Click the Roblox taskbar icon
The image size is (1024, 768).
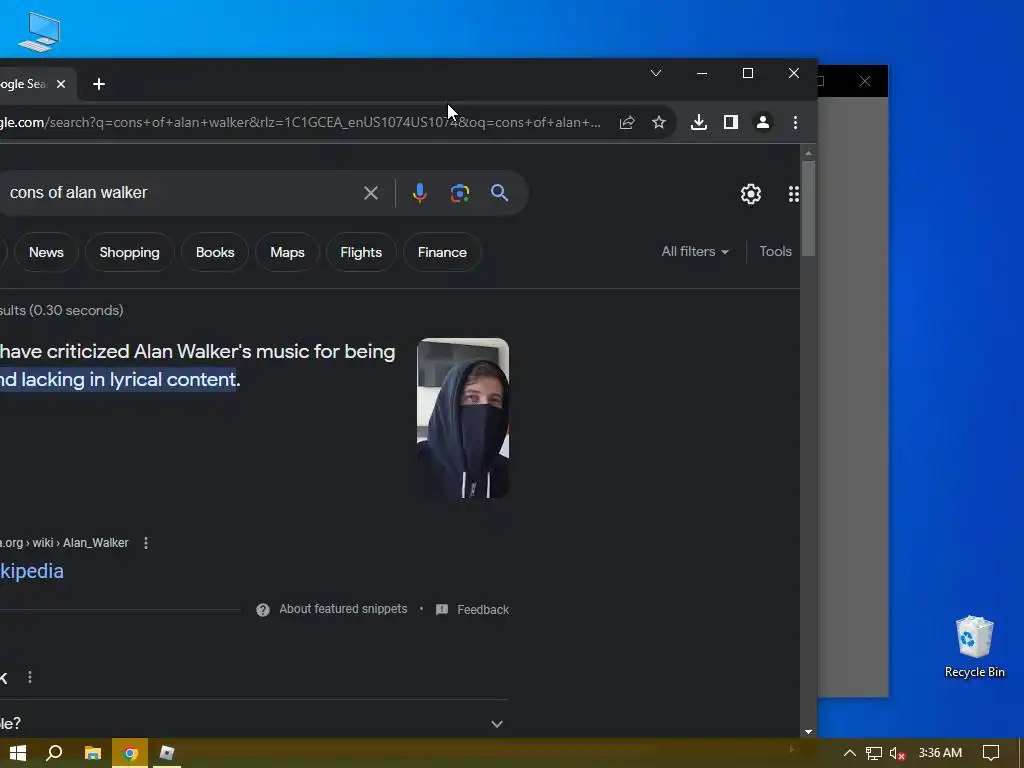(167, 753)
